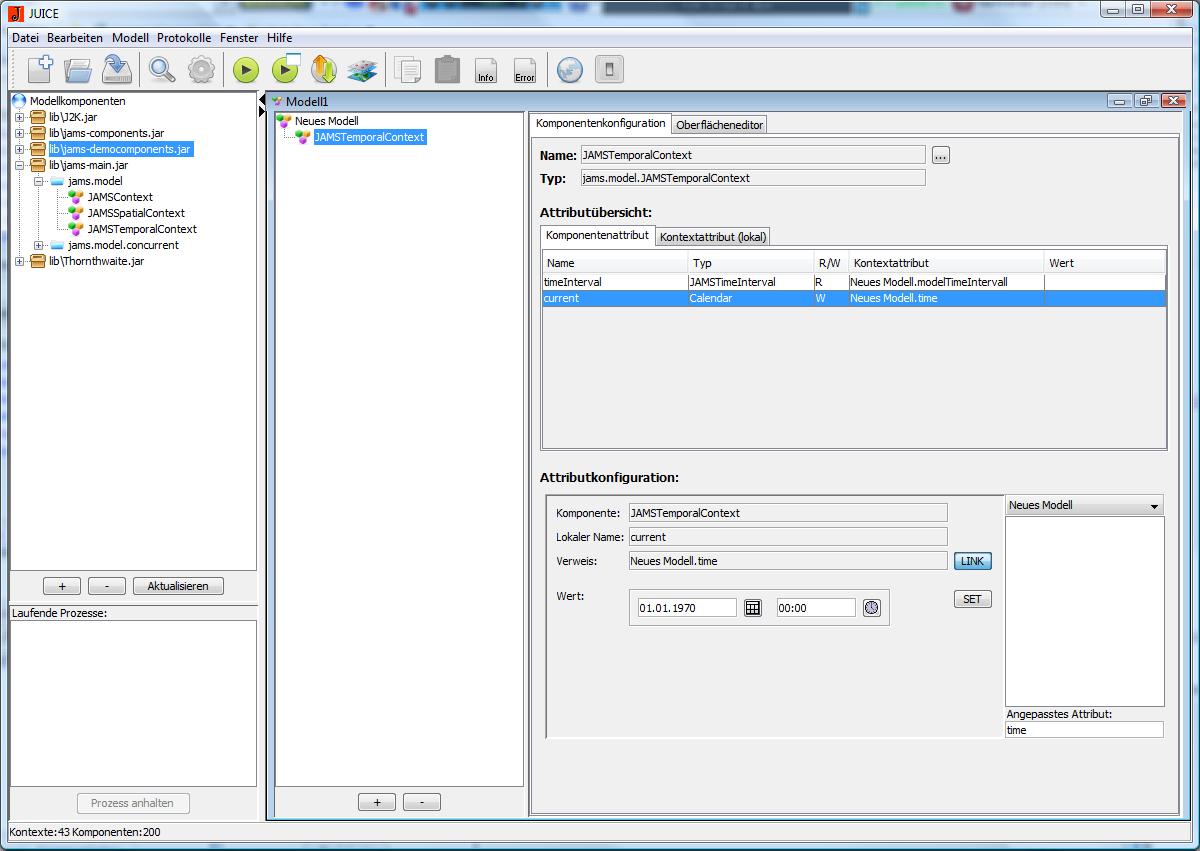The image size is (1200, 851).
Task: Expand the jams.model.concurrent package node
Action: (39, 245)
